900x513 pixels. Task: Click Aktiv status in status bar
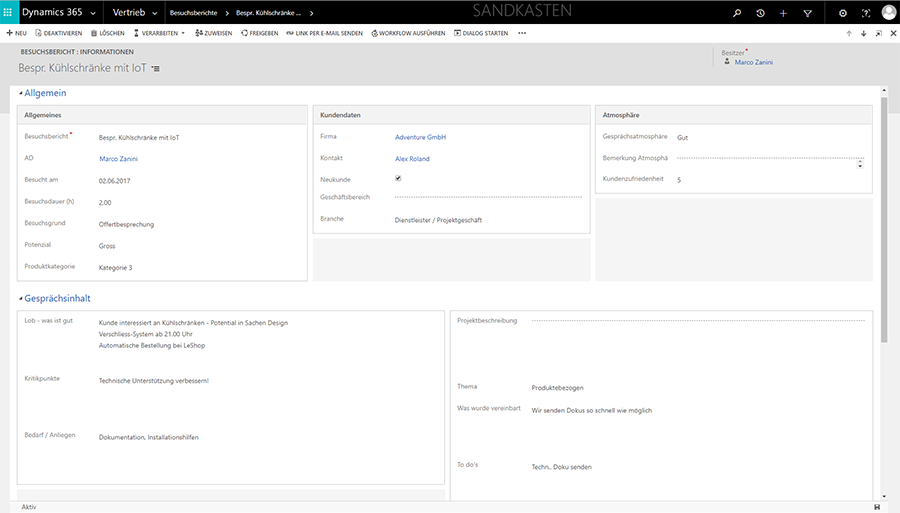29,507
